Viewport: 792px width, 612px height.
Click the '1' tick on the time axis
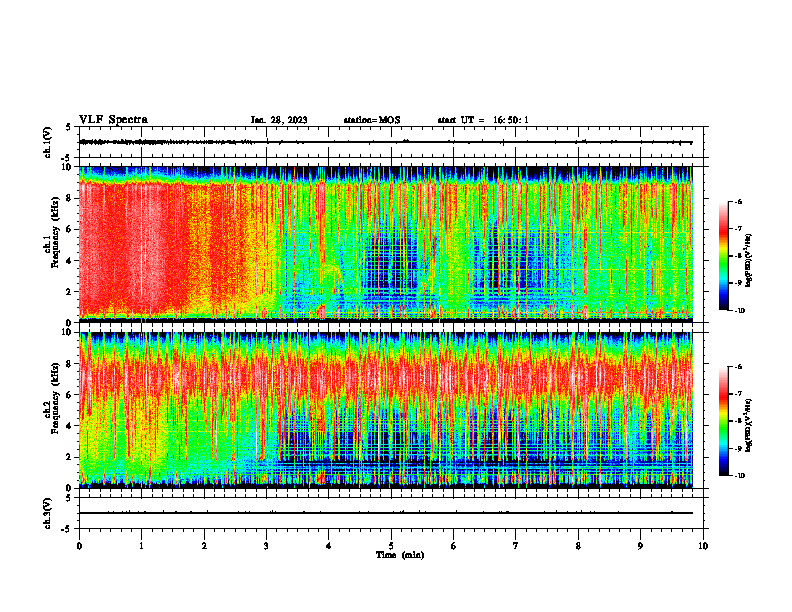[142, 546]
